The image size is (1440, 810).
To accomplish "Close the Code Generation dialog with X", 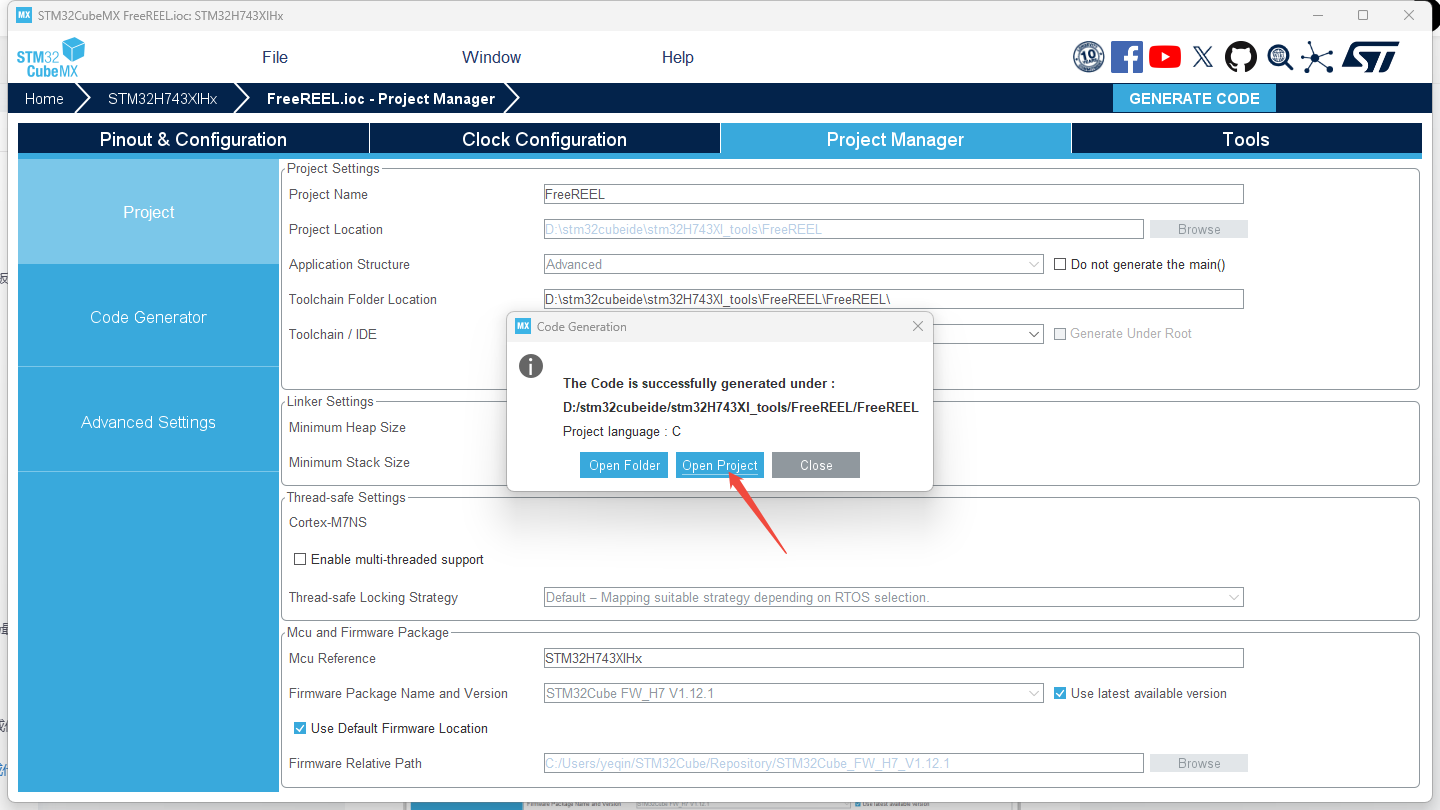I will pyautogui.click(x=918, y=326).
